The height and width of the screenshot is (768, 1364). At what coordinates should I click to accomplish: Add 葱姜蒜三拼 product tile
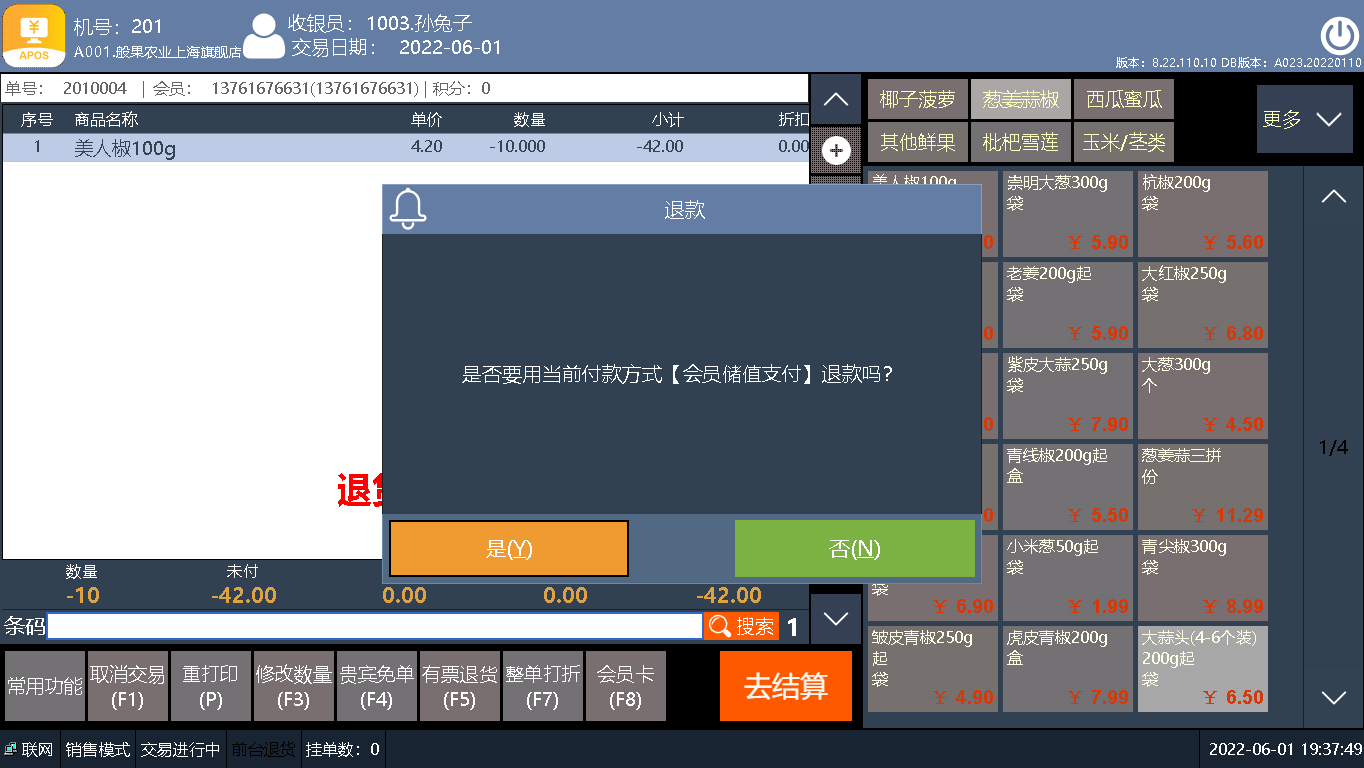coord(1203,487)
